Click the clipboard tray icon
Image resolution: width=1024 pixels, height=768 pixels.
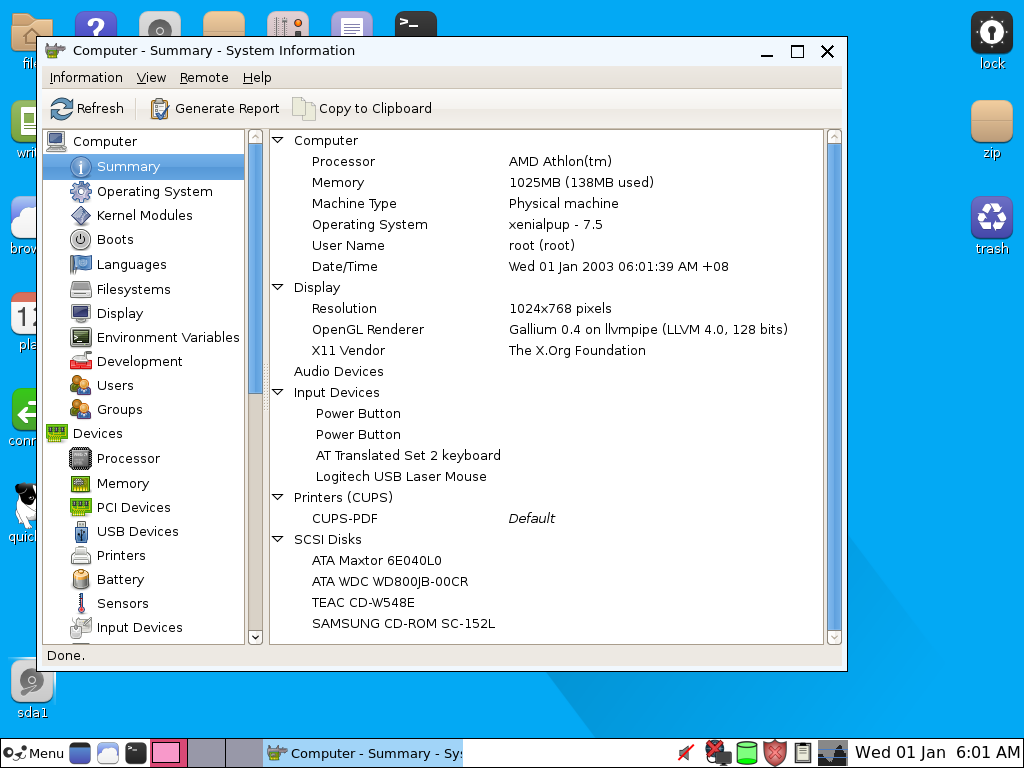803,753
